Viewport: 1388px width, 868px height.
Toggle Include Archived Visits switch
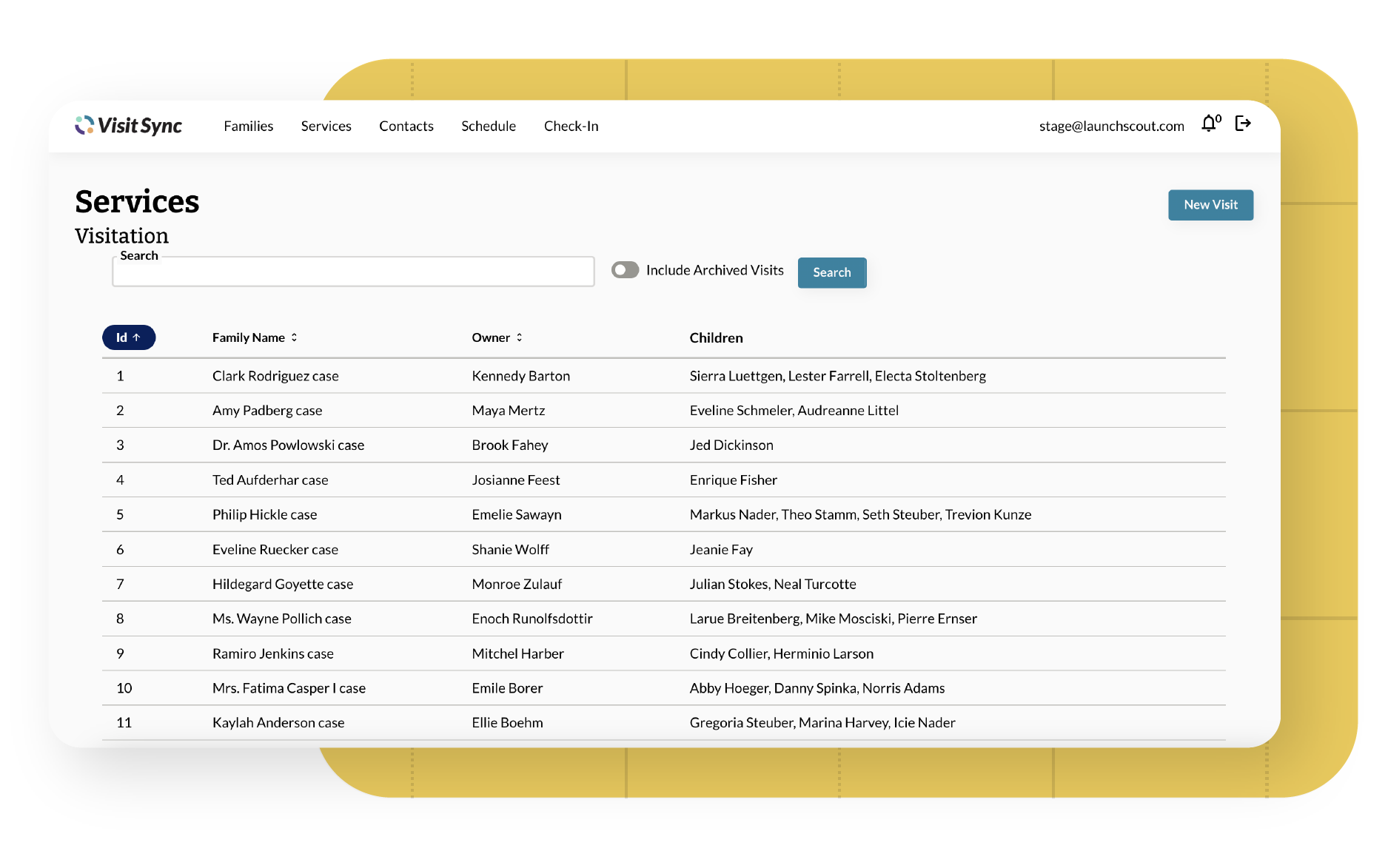[x=625, y=270]
